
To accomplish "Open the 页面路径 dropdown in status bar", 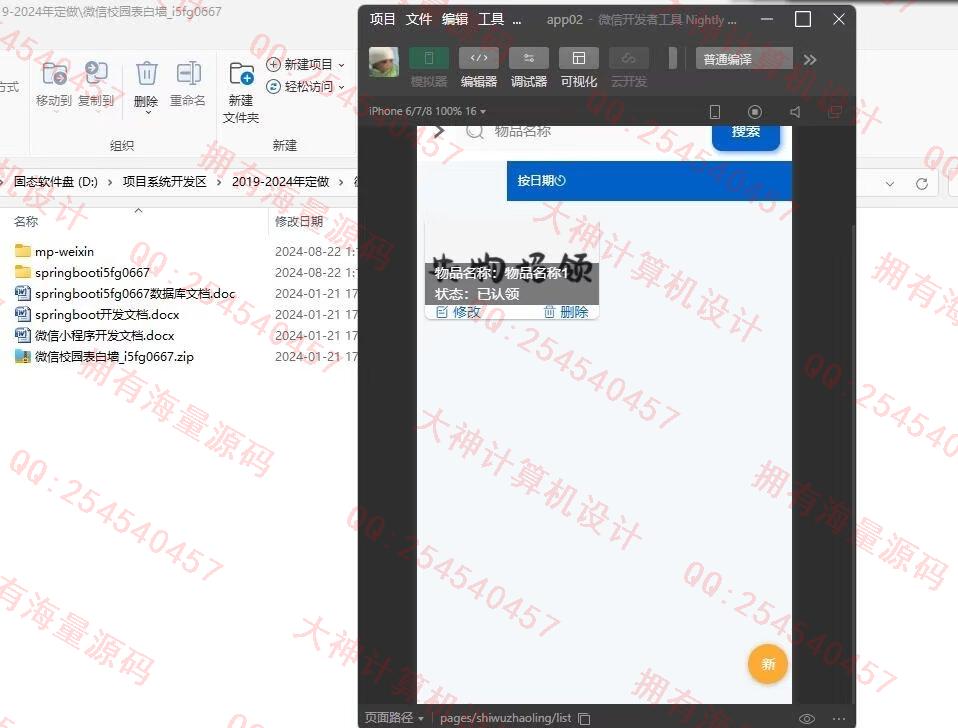I will coord(394,718).
